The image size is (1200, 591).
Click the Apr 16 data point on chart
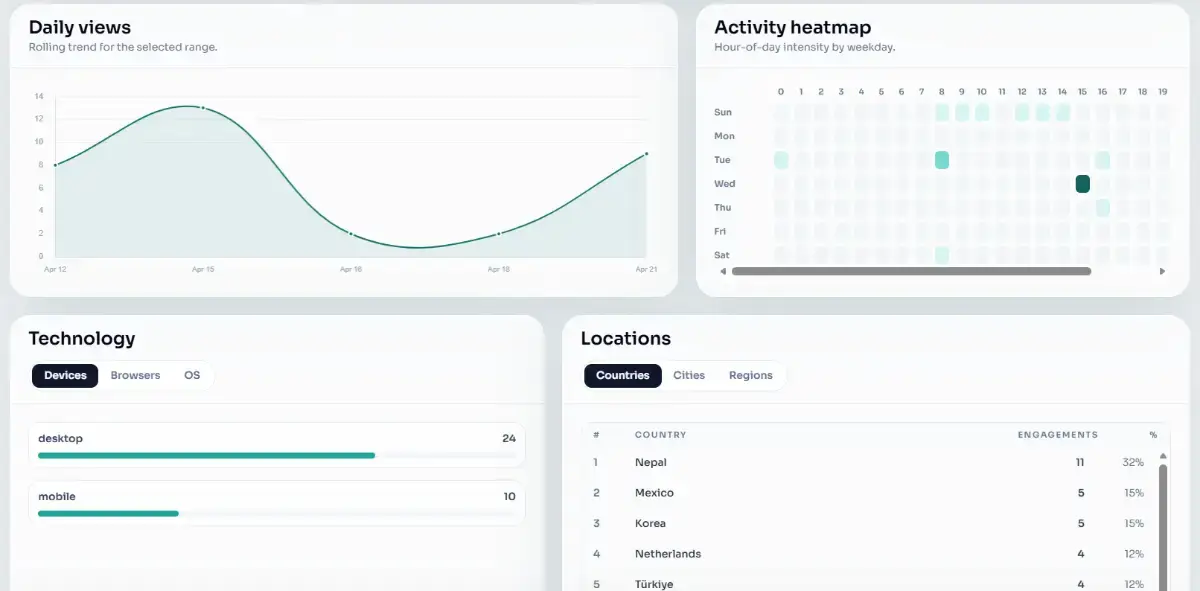click(351, 233)
